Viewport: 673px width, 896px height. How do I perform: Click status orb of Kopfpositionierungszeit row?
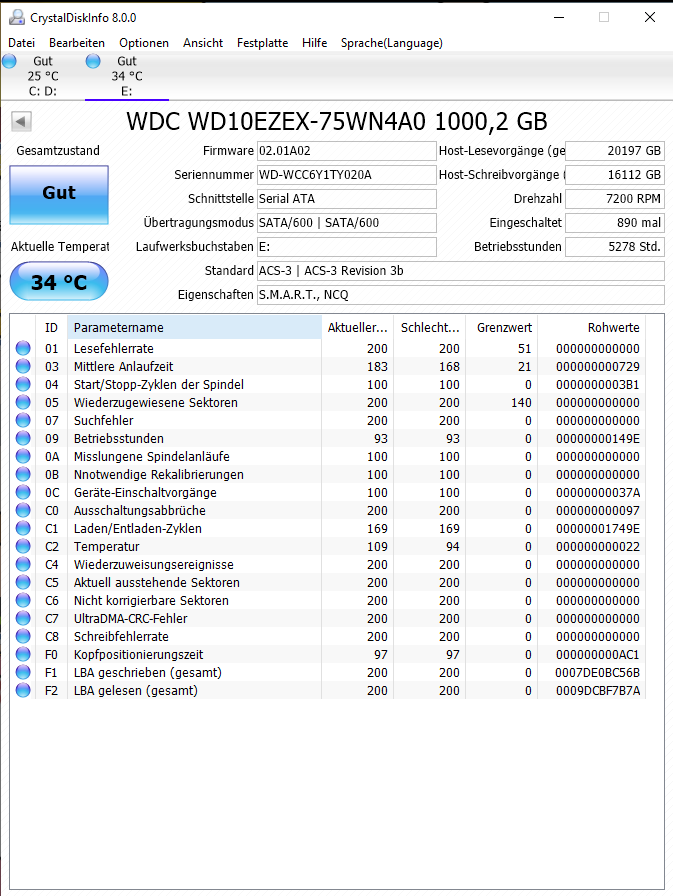tap(23, 654)
